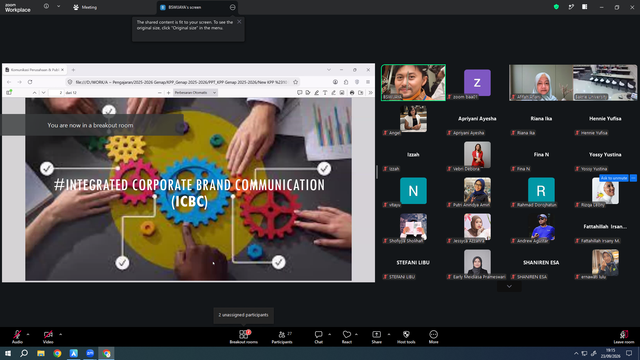The height and width of the screenshot is (360, 640).
Task: Switch to Zoom app in taskbar
Action: [x=90, y=353]
